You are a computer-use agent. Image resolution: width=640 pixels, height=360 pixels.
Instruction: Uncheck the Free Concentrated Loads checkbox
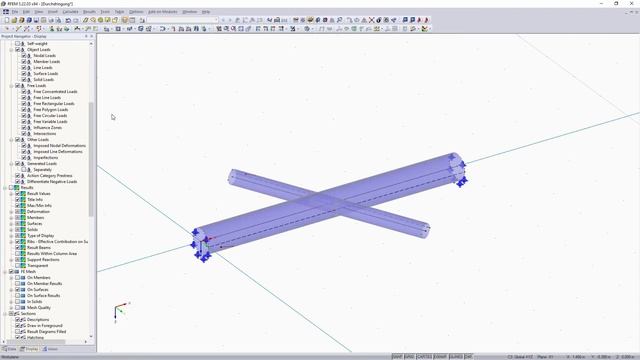(x=24, y=91)
